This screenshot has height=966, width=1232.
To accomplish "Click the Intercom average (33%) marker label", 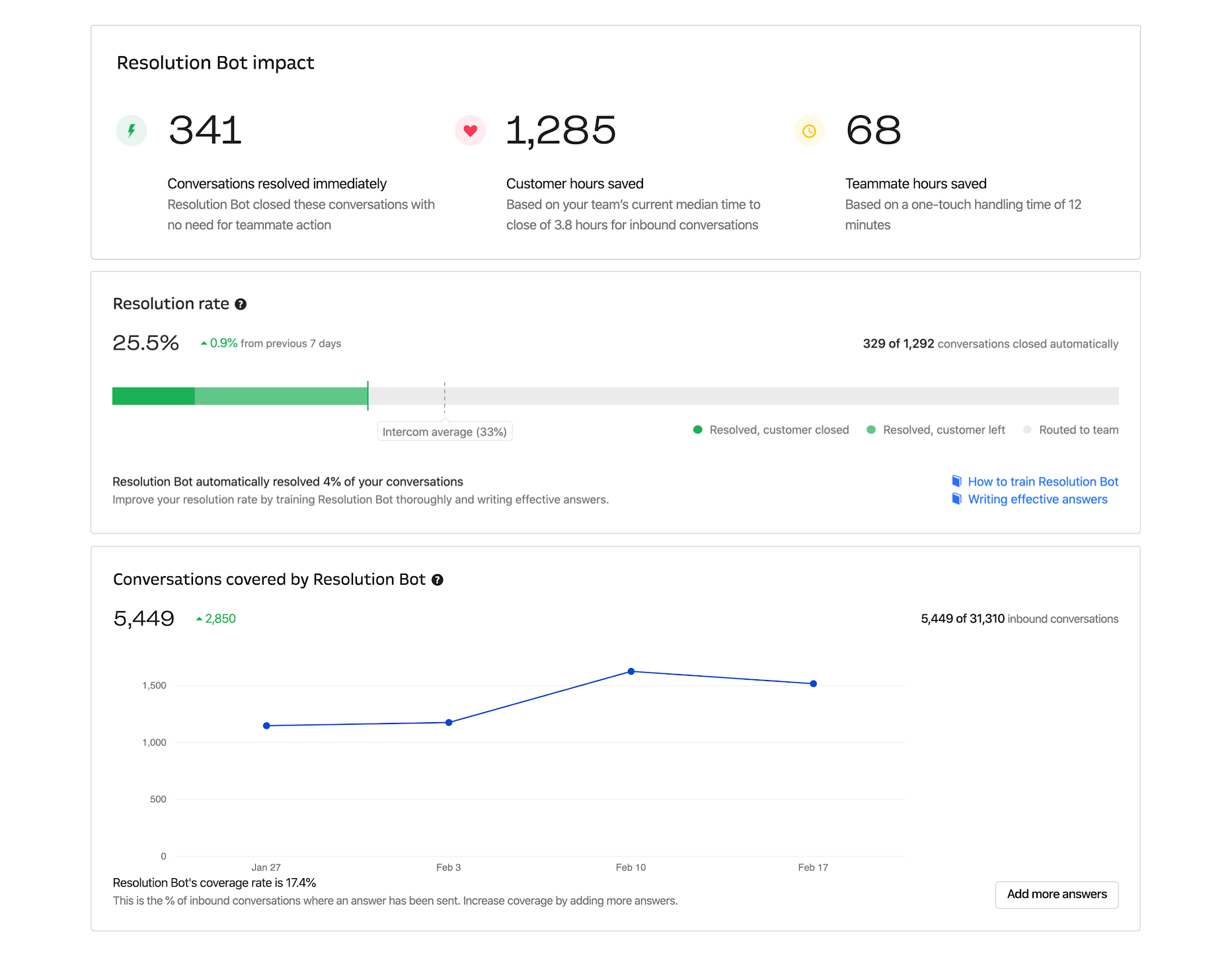I will [x=444, y=432].
